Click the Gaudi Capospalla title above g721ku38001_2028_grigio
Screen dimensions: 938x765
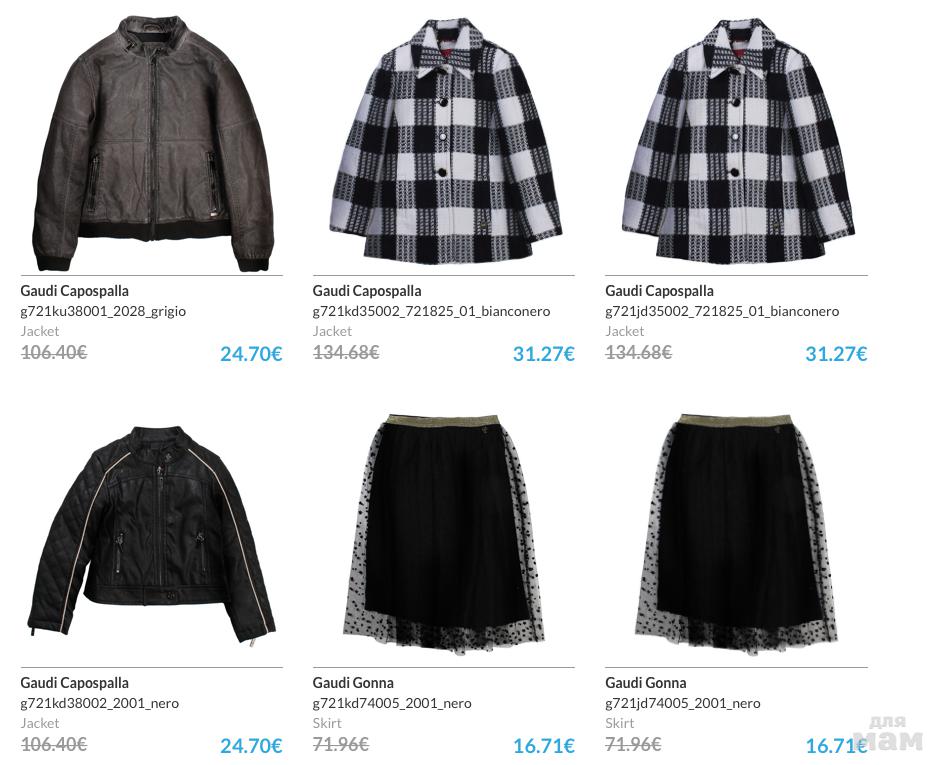[x=74, y=291]
